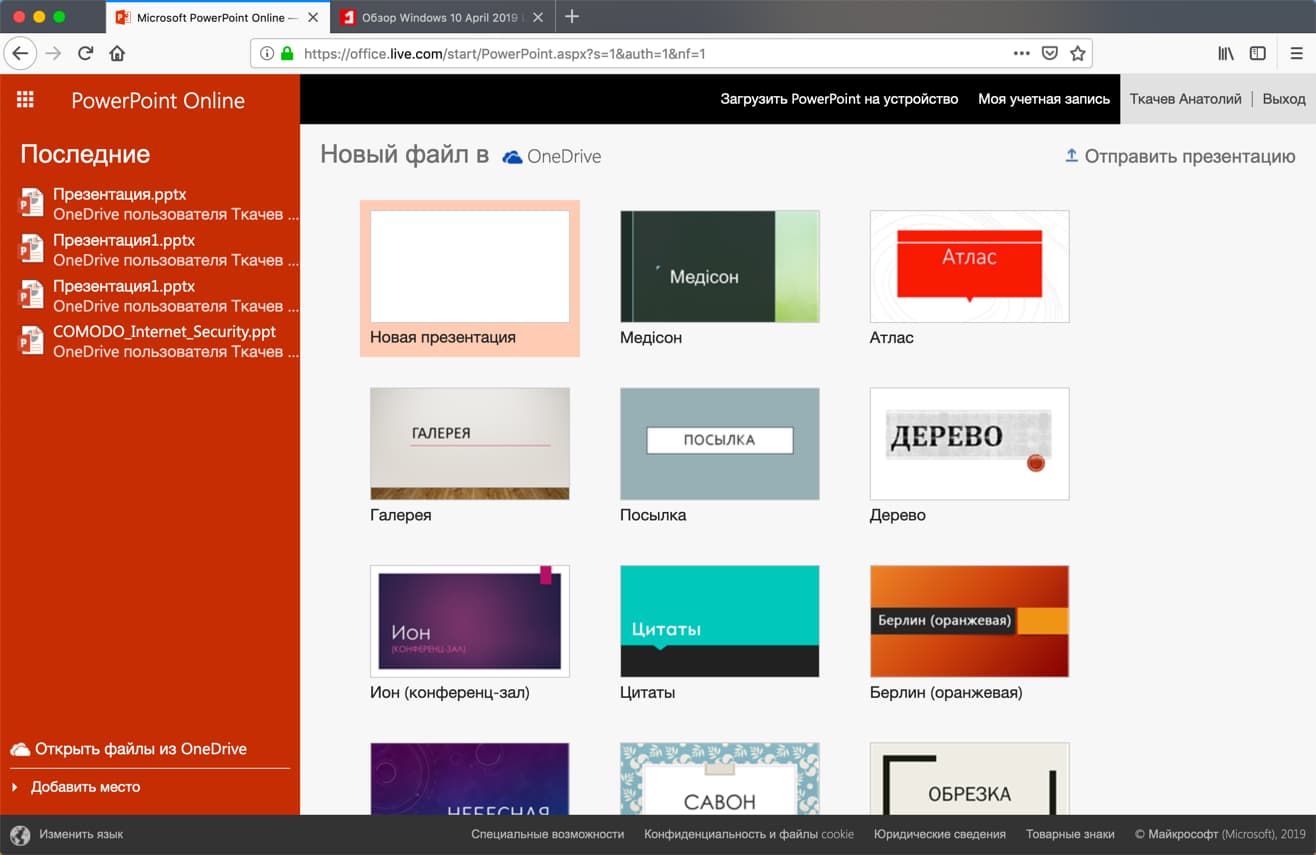
Task: Click the OneDrive cloud icon
Action: [511, 156]
